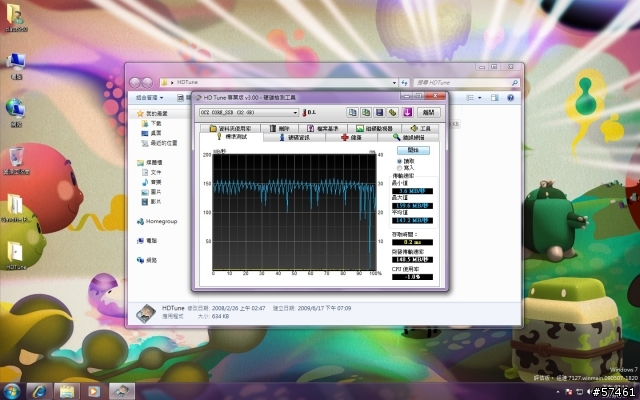Copy screenshot to clipboard in HD Tune toolbar
The width and height of the screenshot is (640, 400).
[x=366, y=112]
